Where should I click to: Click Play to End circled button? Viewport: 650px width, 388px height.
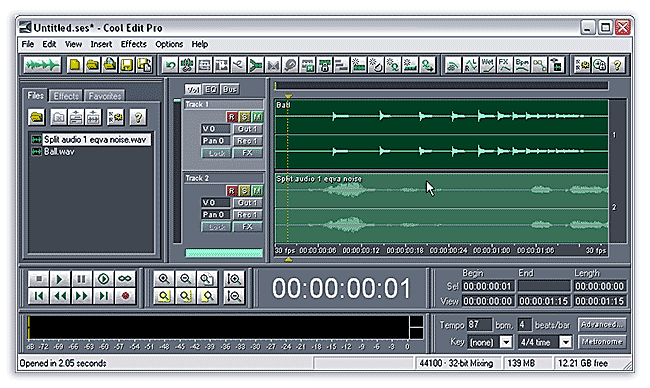tap(103, 279)
